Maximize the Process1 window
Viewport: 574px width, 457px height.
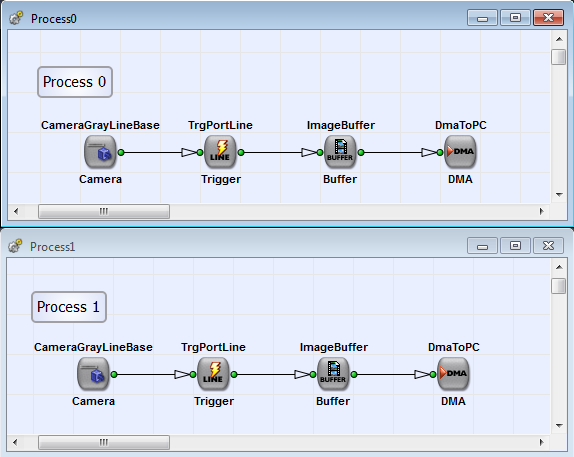coord(515,245)
